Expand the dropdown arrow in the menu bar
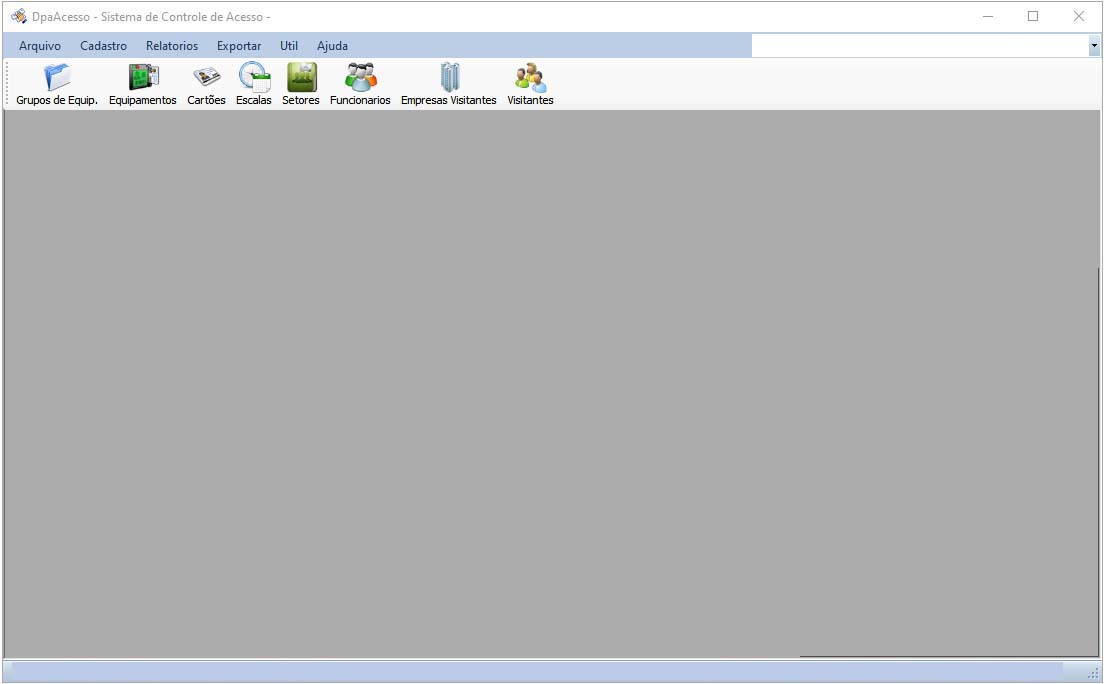The height and width of the screenshot is (684, 1104). tap(1094, 46)
